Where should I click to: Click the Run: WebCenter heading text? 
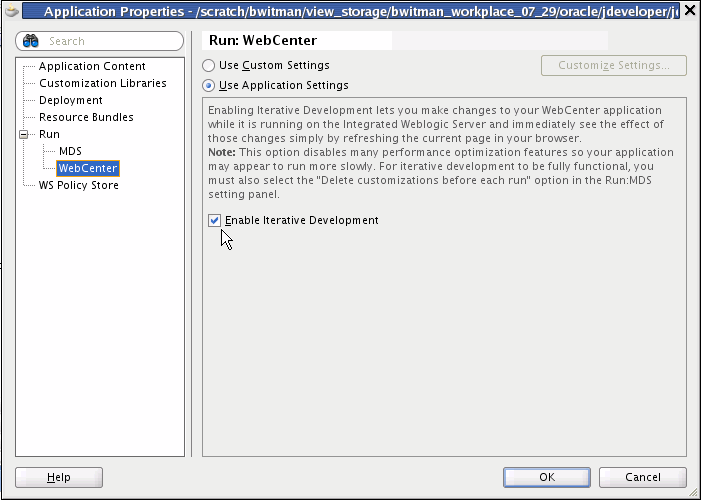[x=263, y=40]
